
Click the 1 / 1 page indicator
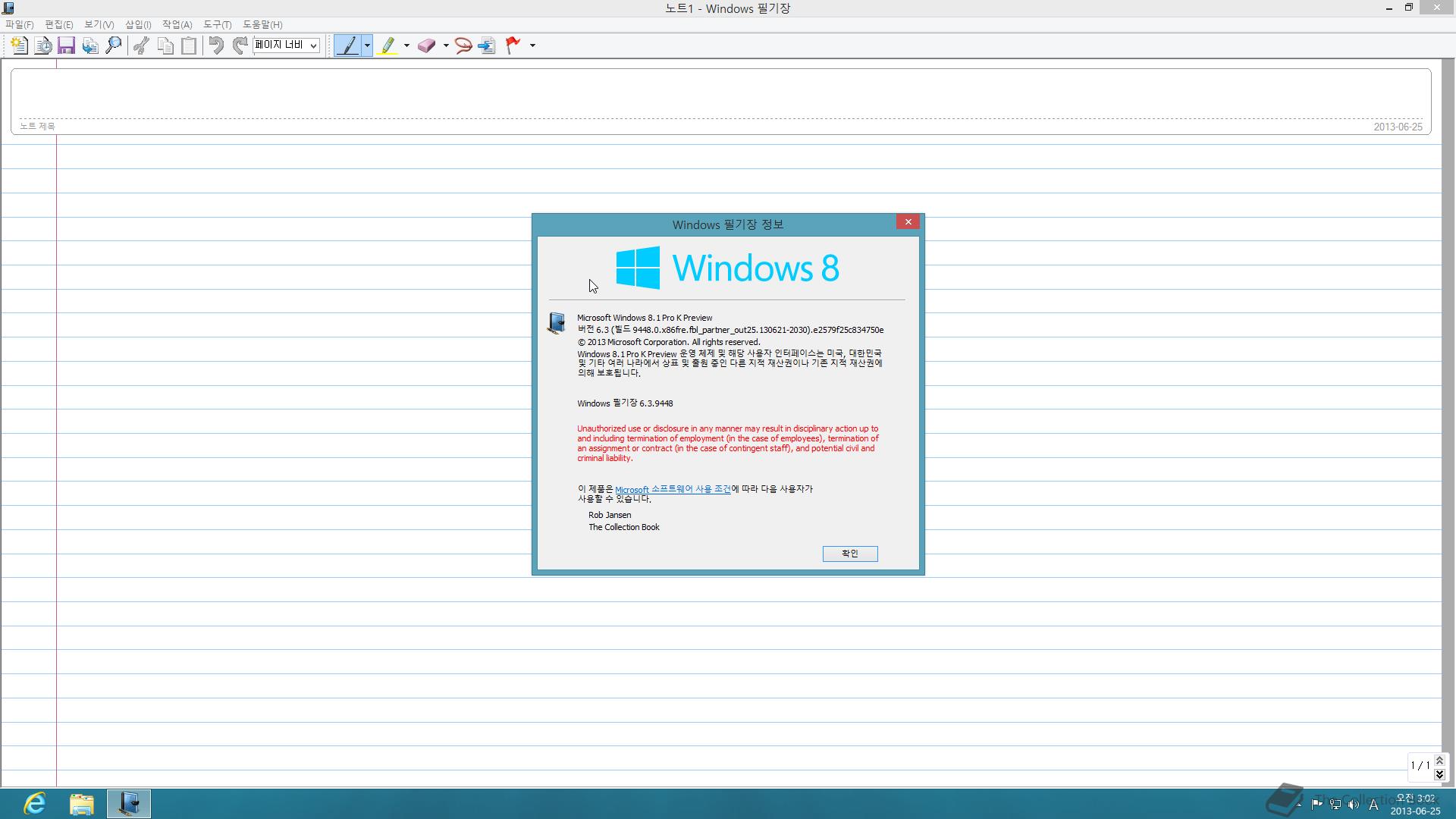point(1420,766)
